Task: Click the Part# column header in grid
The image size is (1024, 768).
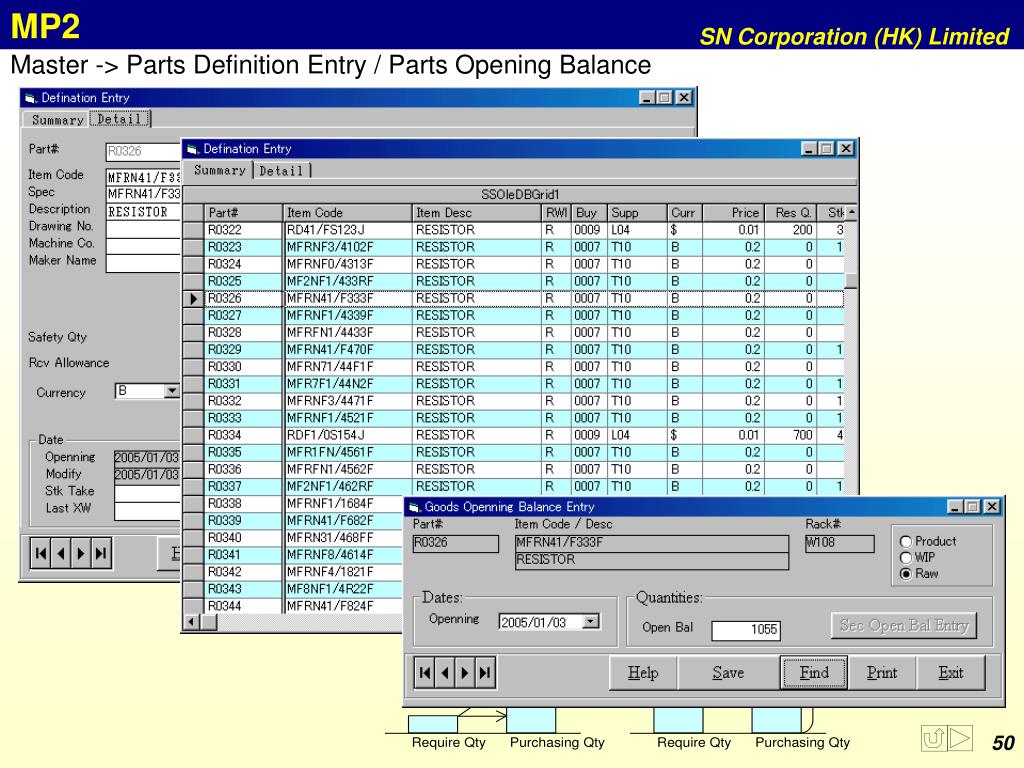Action: click(x=244, y=213)
